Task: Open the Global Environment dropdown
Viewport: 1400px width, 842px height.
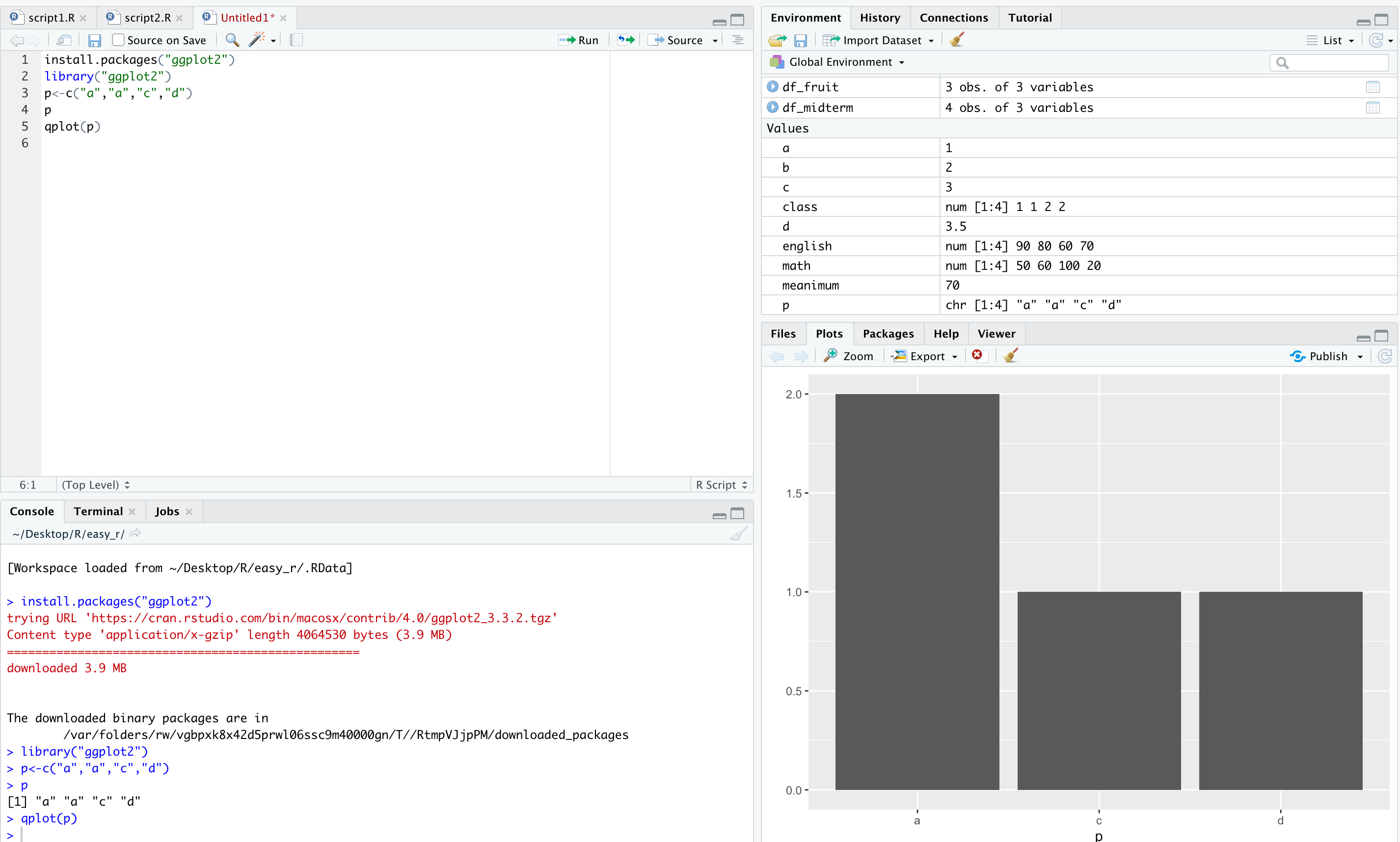Action: (x=840, y=62)
